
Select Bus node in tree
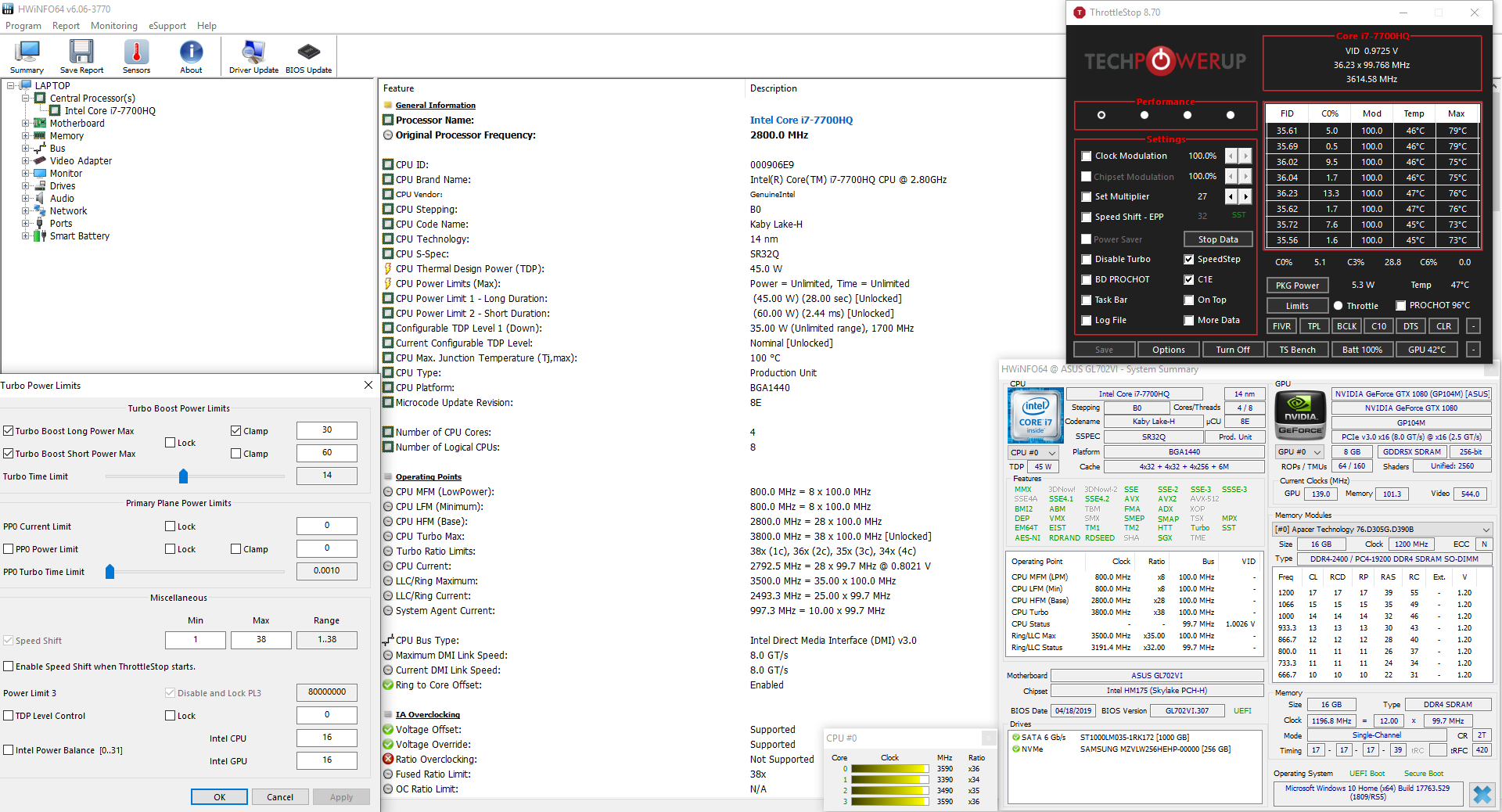pyautogui.click(x=58, y=149)
